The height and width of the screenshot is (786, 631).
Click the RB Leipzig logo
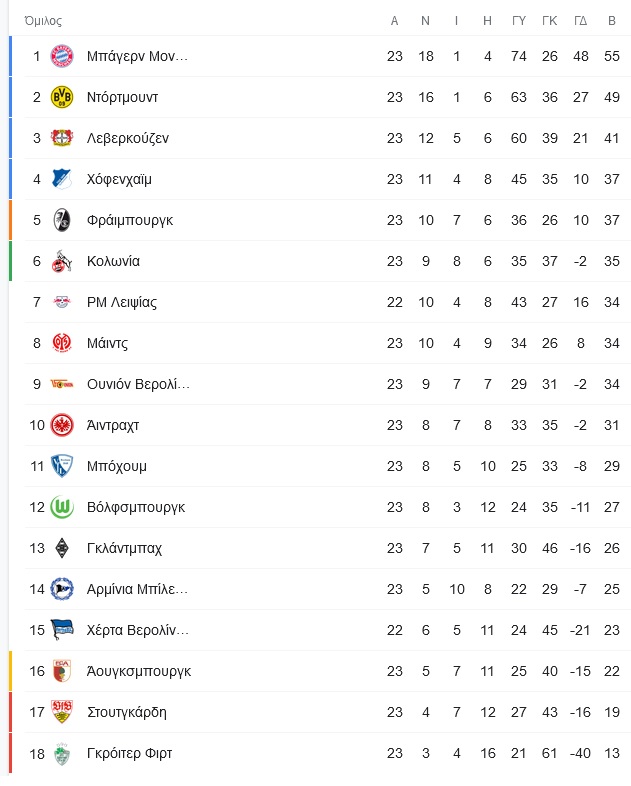[x=62, y=302]
